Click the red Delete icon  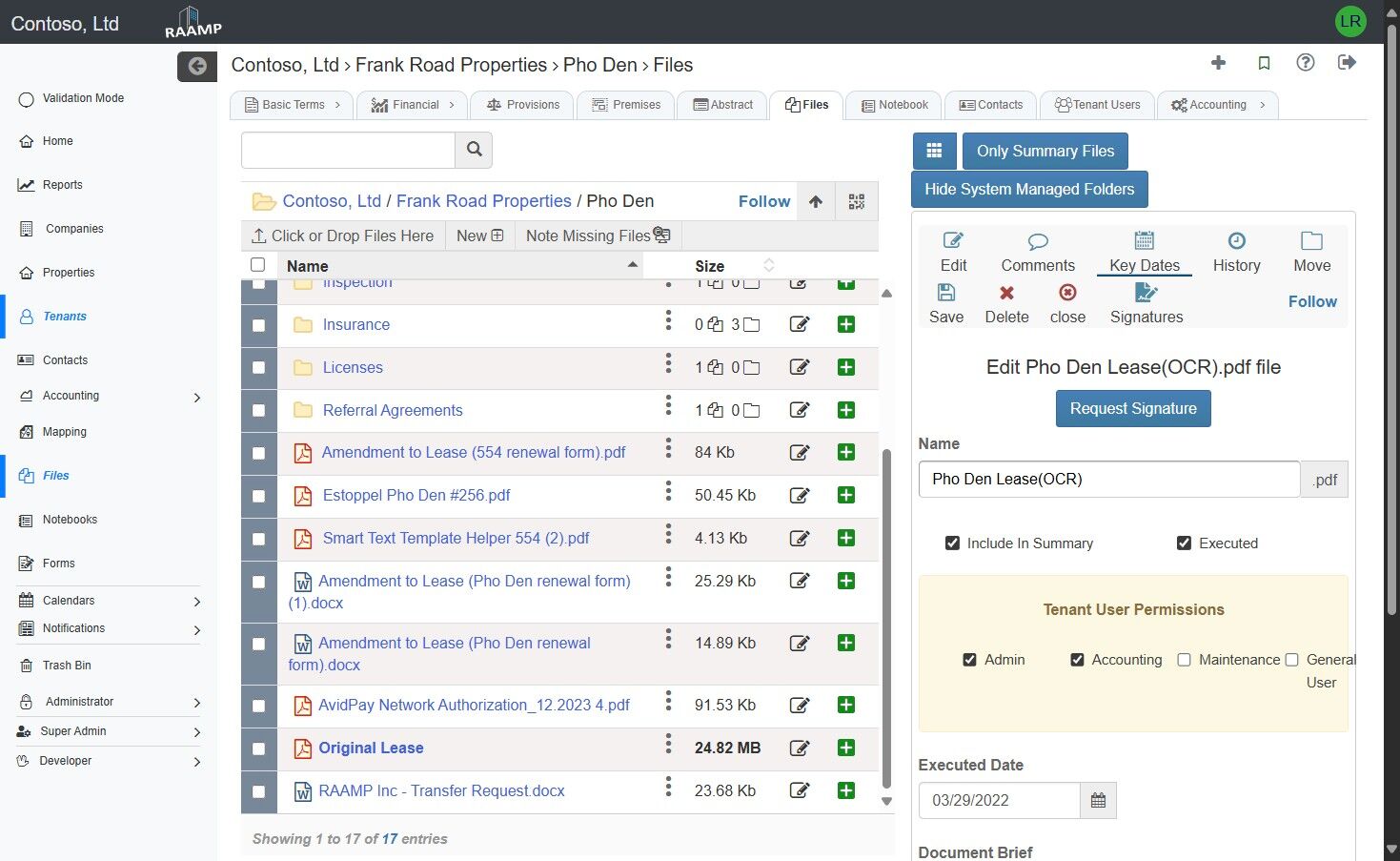(1006, 293)
